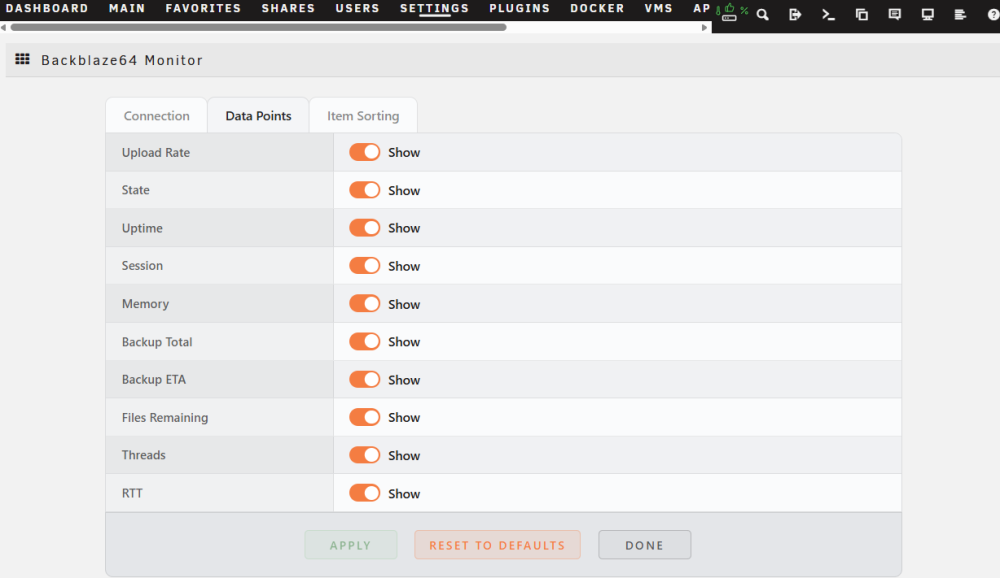Screen dimensions: 1000x578
Task: Toggle the Uptime Show switch
Action: [x=364, y=228]
